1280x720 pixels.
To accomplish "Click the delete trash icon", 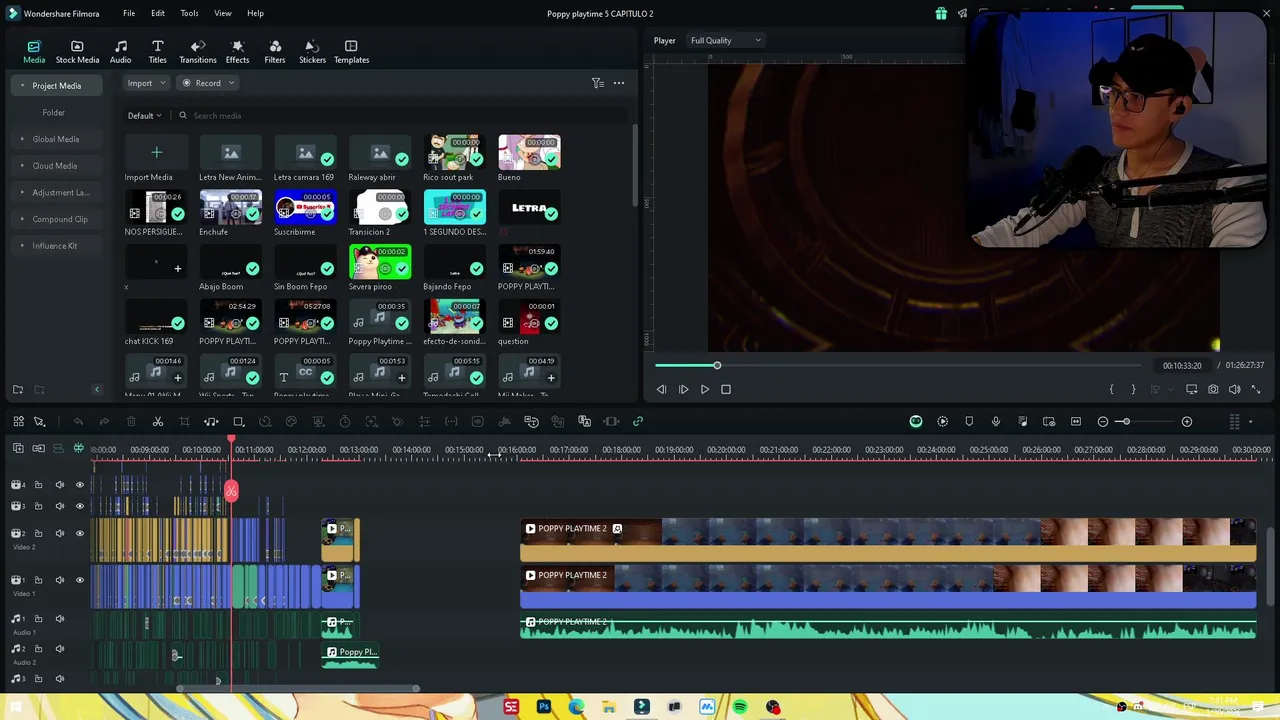I will click(x=131, y=422).
